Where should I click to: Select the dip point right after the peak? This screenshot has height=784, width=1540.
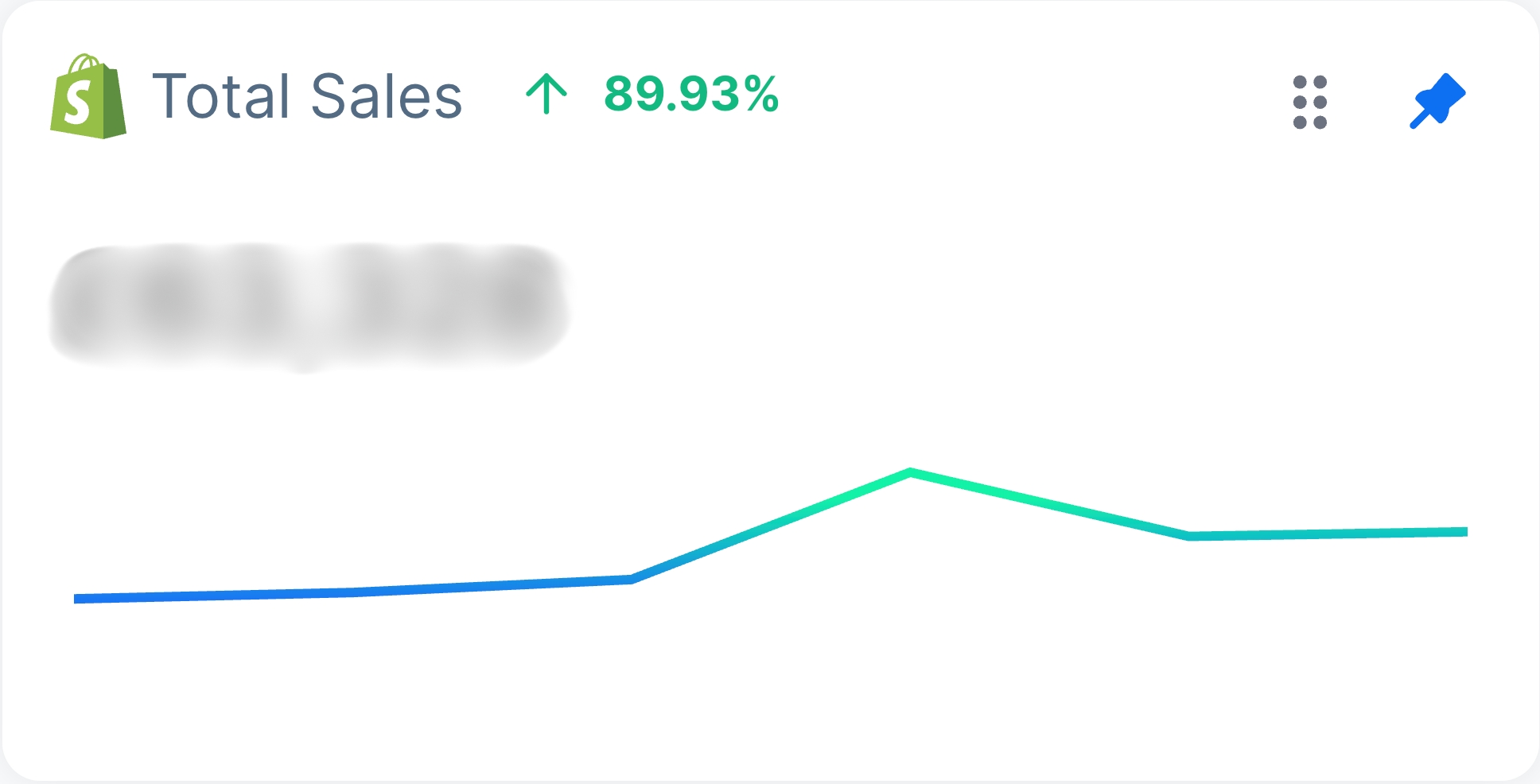[x=1189, y=536]
